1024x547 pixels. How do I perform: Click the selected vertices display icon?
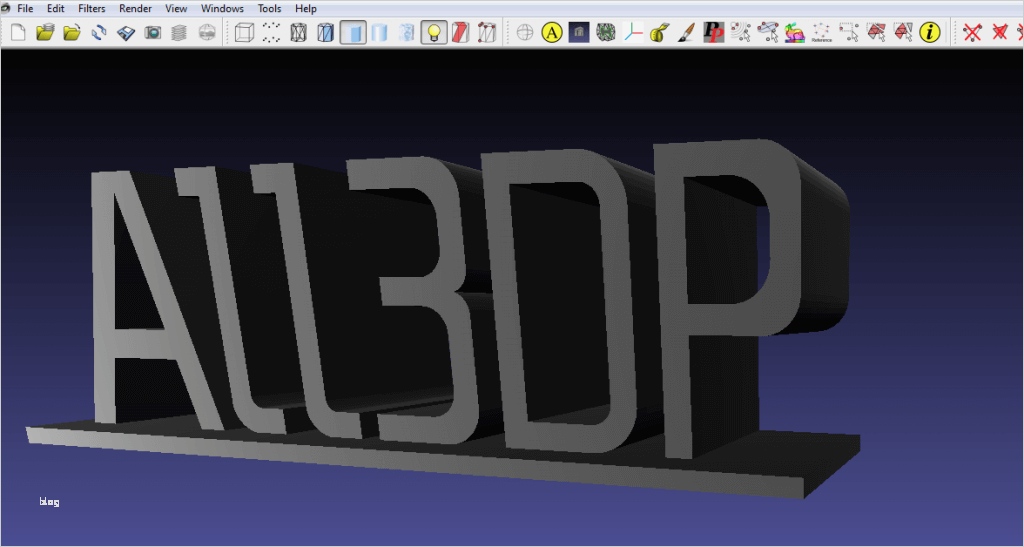(487, 32)
